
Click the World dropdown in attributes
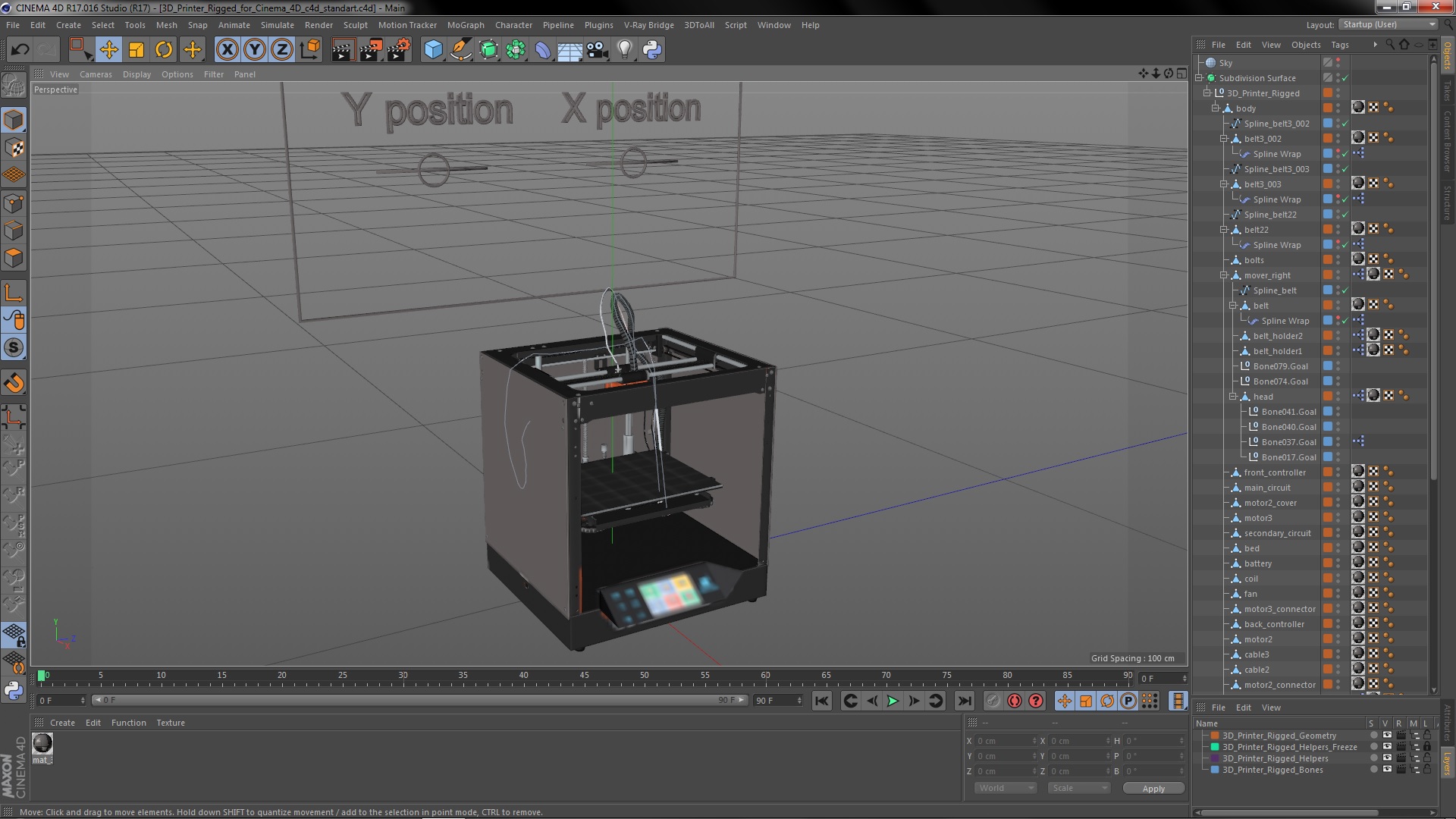(1001, 788)
